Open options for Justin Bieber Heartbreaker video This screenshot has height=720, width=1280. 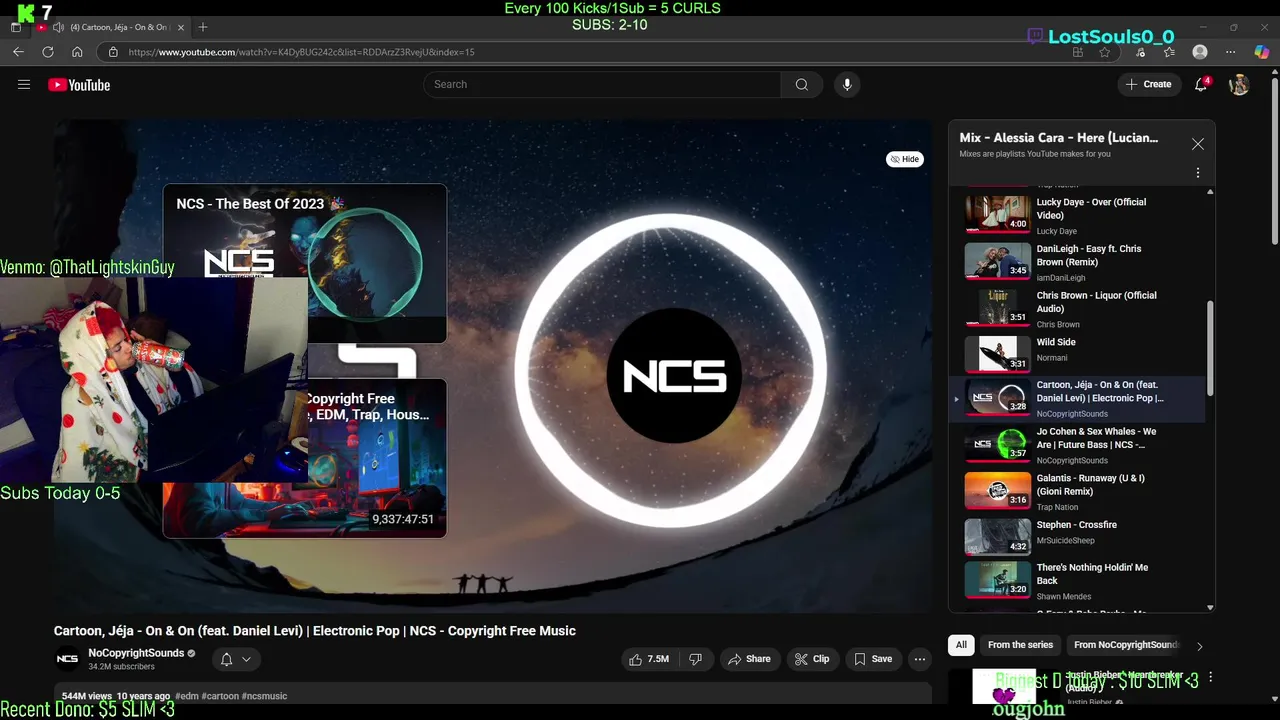[1211, 678]
